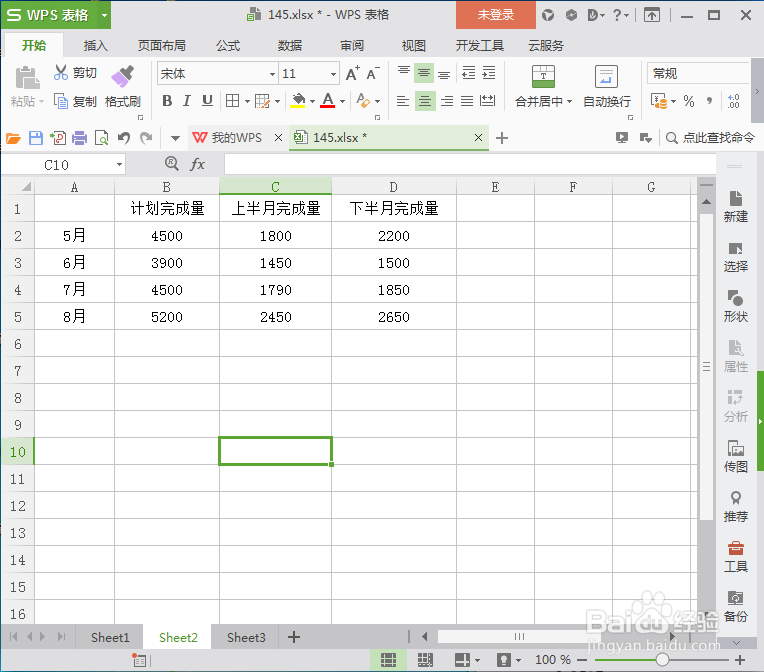Select the Format Painter brush

pos(123,77)
